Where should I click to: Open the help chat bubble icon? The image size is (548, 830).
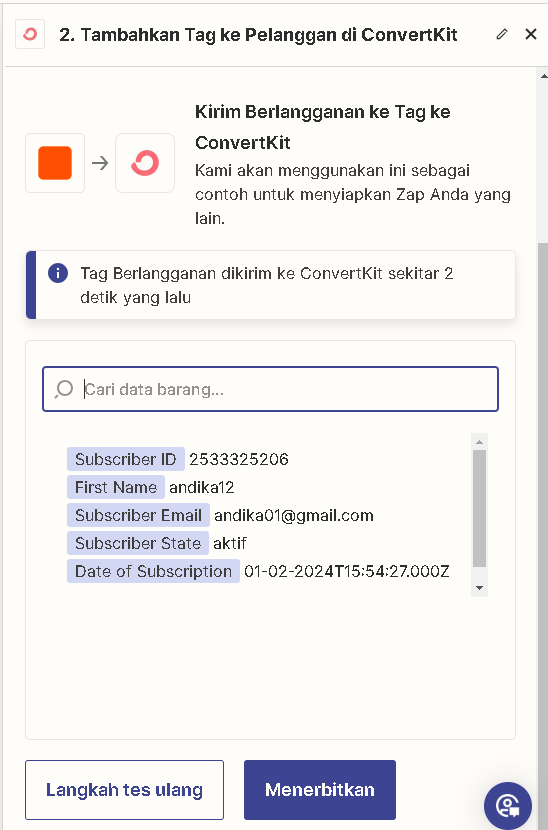point(508,806)
